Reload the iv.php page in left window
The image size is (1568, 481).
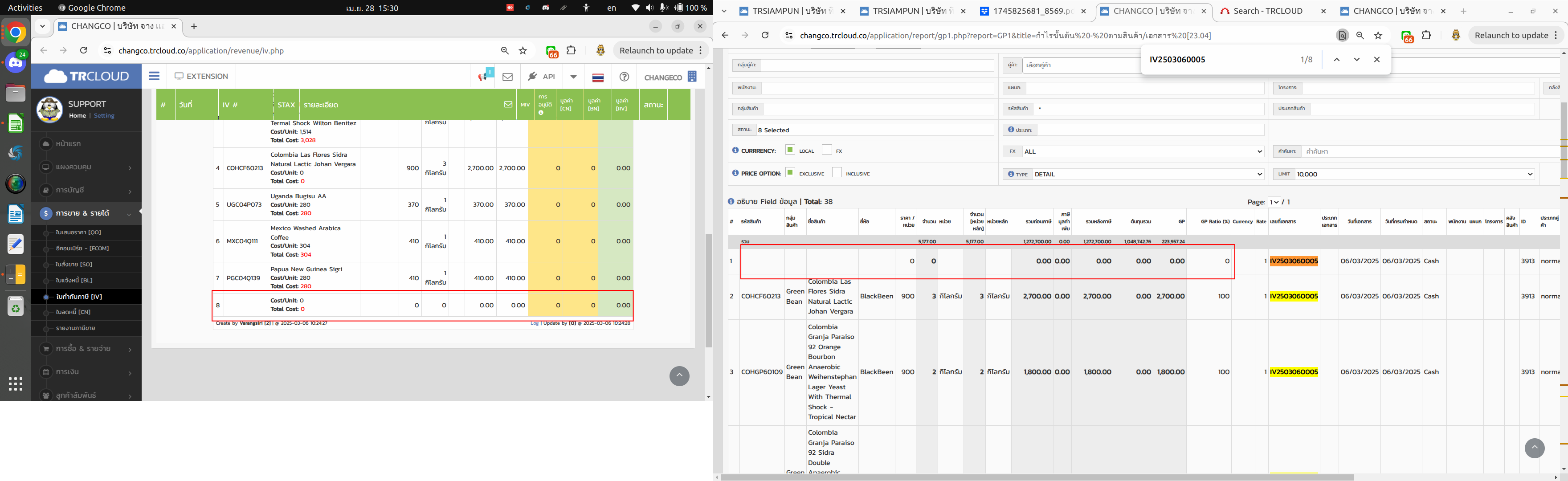click(x=83, y=50)
